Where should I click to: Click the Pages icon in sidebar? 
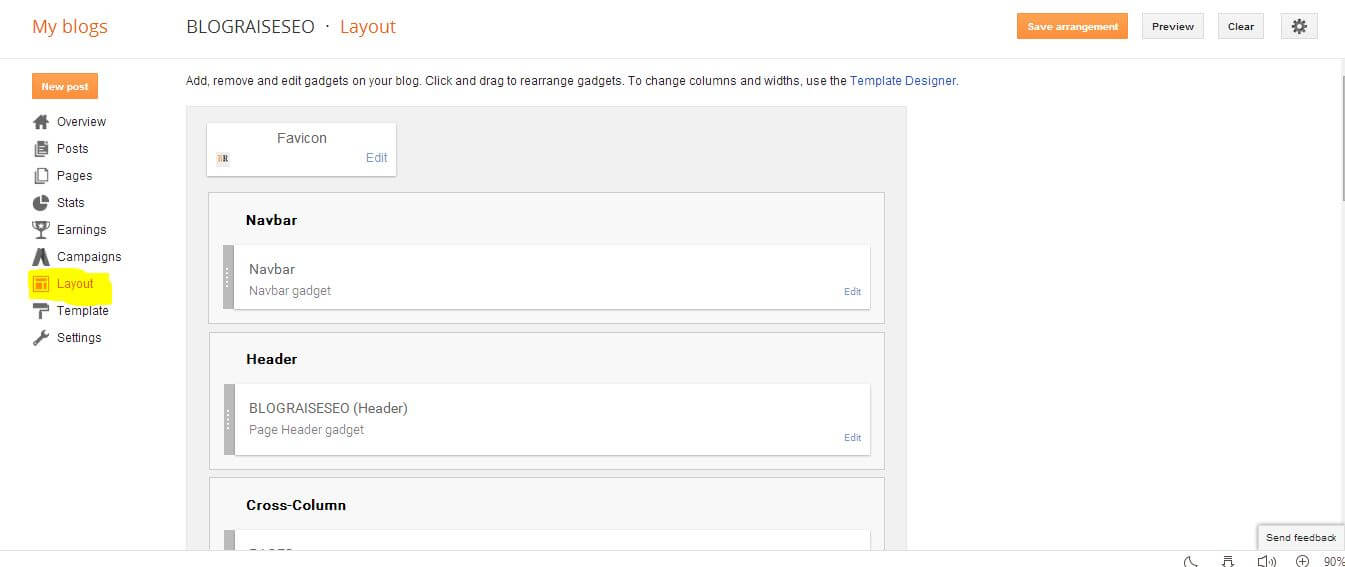[41, 176]
